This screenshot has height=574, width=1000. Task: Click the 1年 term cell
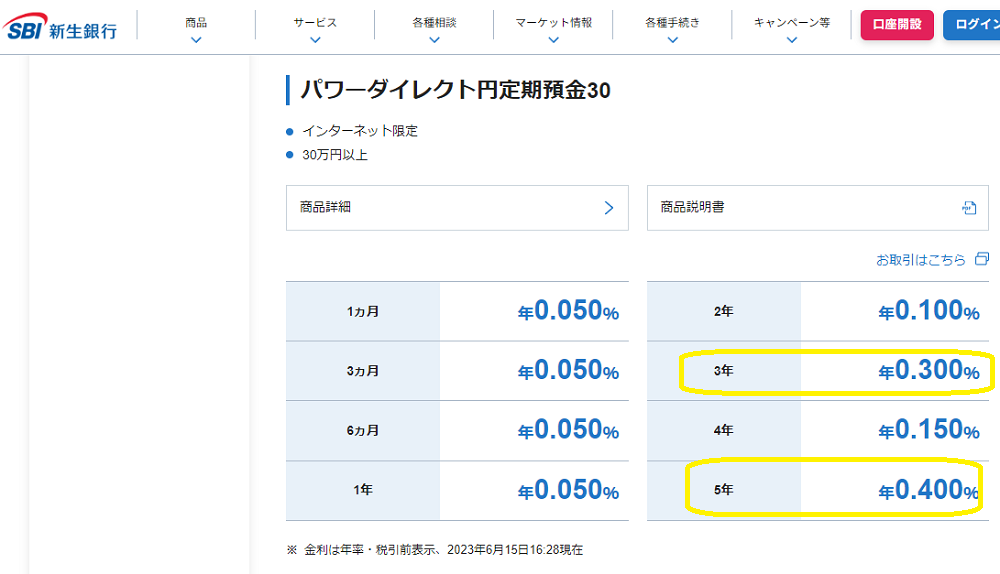[363, 490]
